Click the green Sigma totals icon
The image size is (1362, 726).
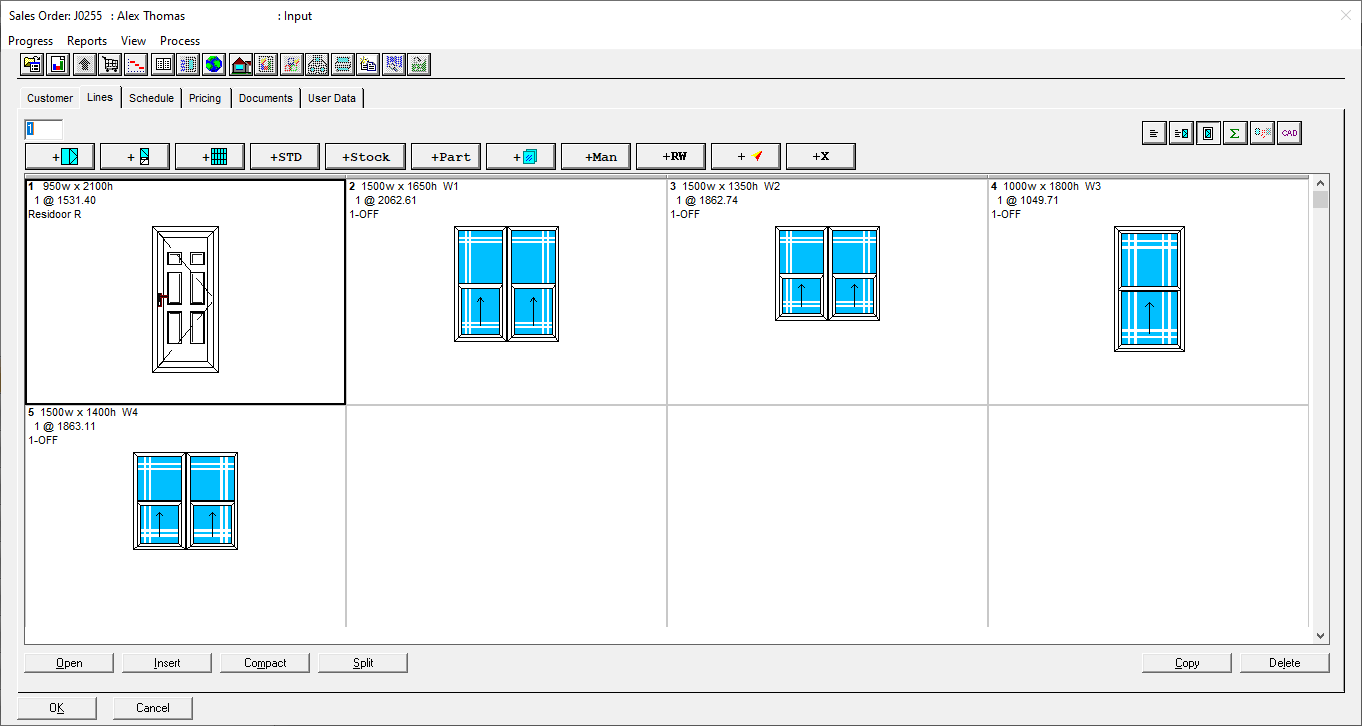pos(1235,133)
